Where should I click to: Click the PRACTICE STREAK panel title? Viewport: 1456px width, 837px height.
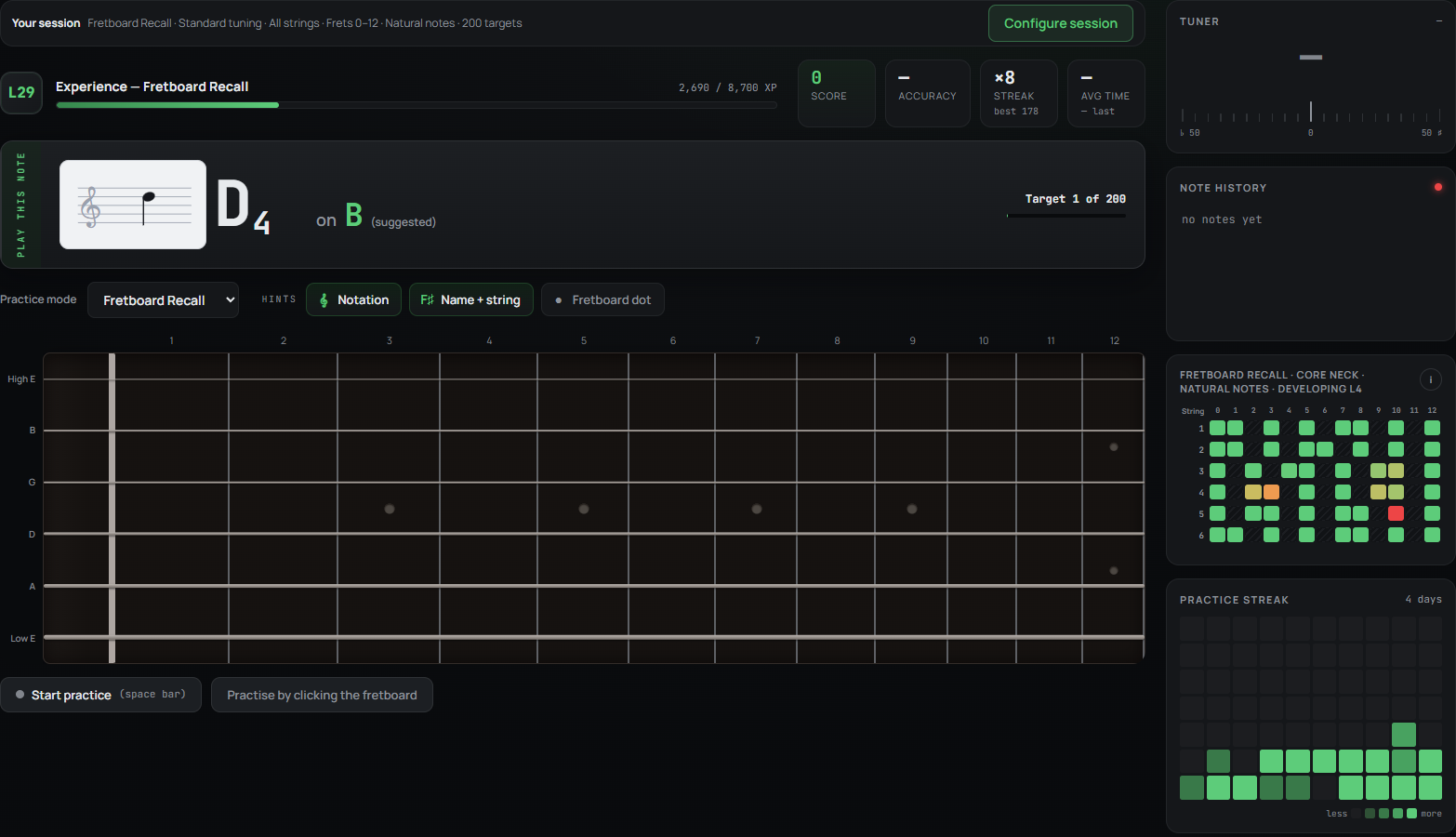tap(1234, 600)
